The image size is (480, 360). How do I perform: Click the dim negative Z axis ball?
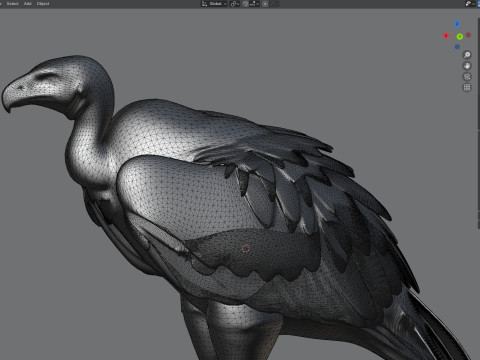tap(457, 47)
